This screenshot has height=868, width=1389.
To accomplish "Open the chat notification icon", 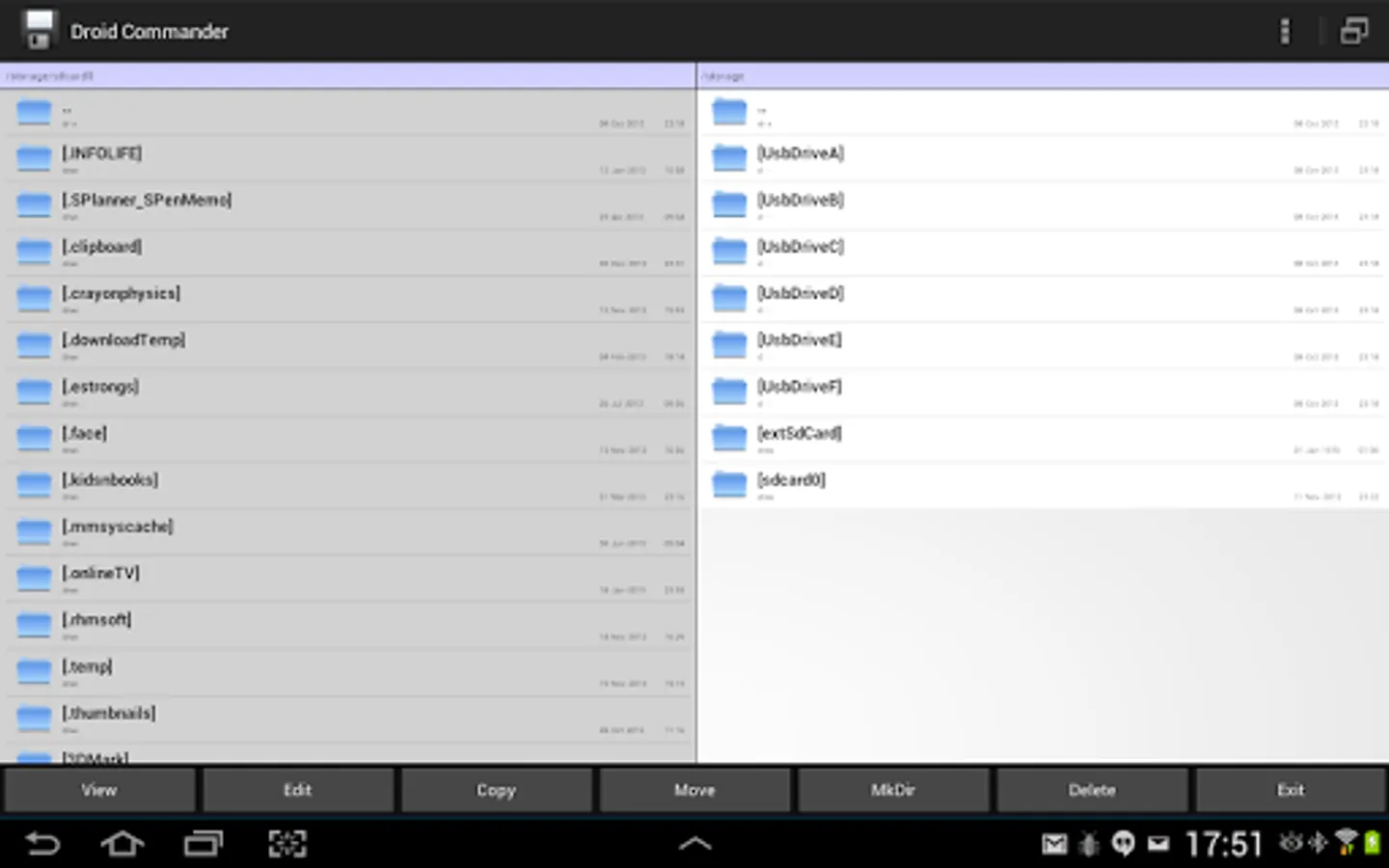I will point(1124,845).
